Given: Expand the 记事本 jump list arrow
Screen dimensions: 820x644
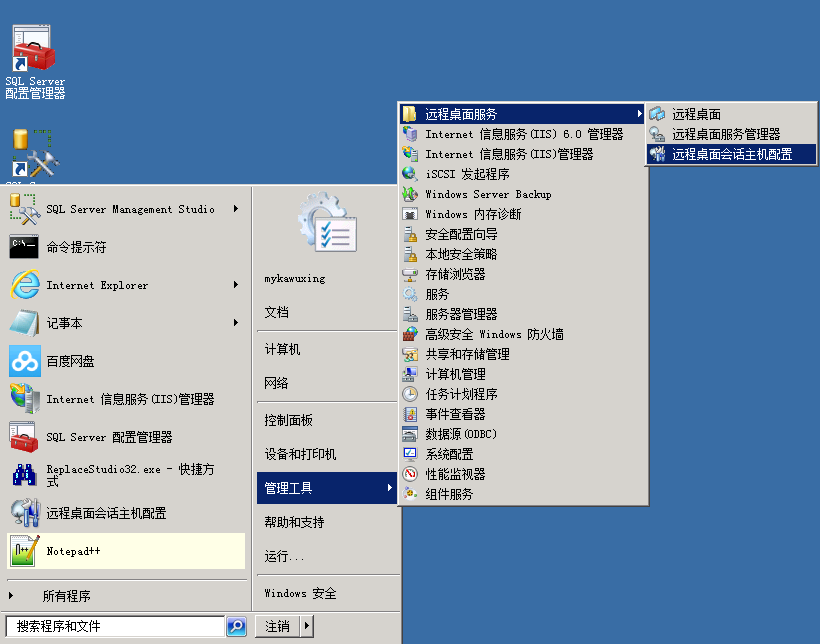Looking at the screenshot, I should 236,323.
